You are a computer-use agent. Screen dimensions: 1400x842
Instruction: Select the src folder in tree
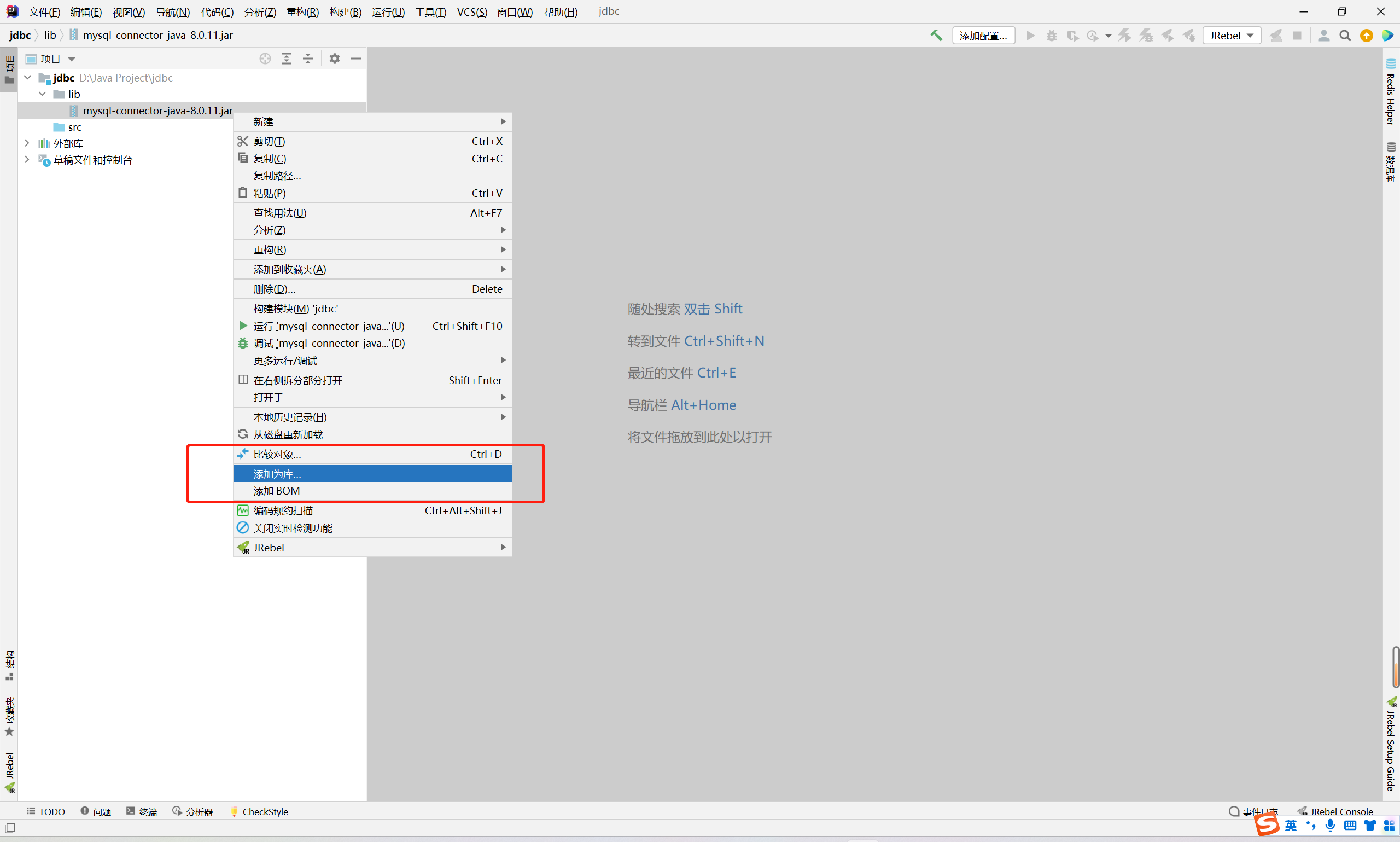tap(74, 127)
